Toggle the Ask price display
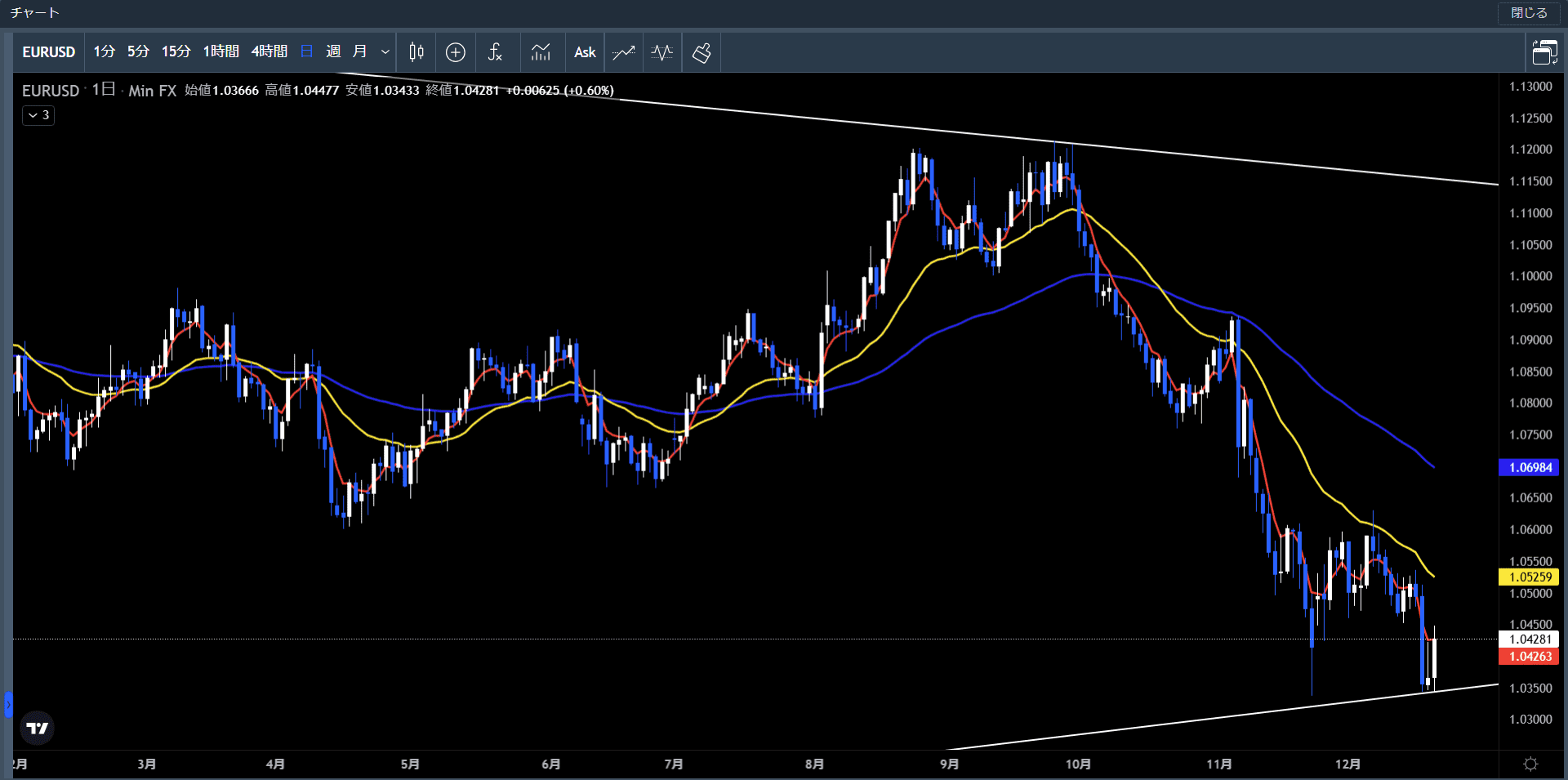Viewport: 1568px width, 780px height. pos(585,52)
